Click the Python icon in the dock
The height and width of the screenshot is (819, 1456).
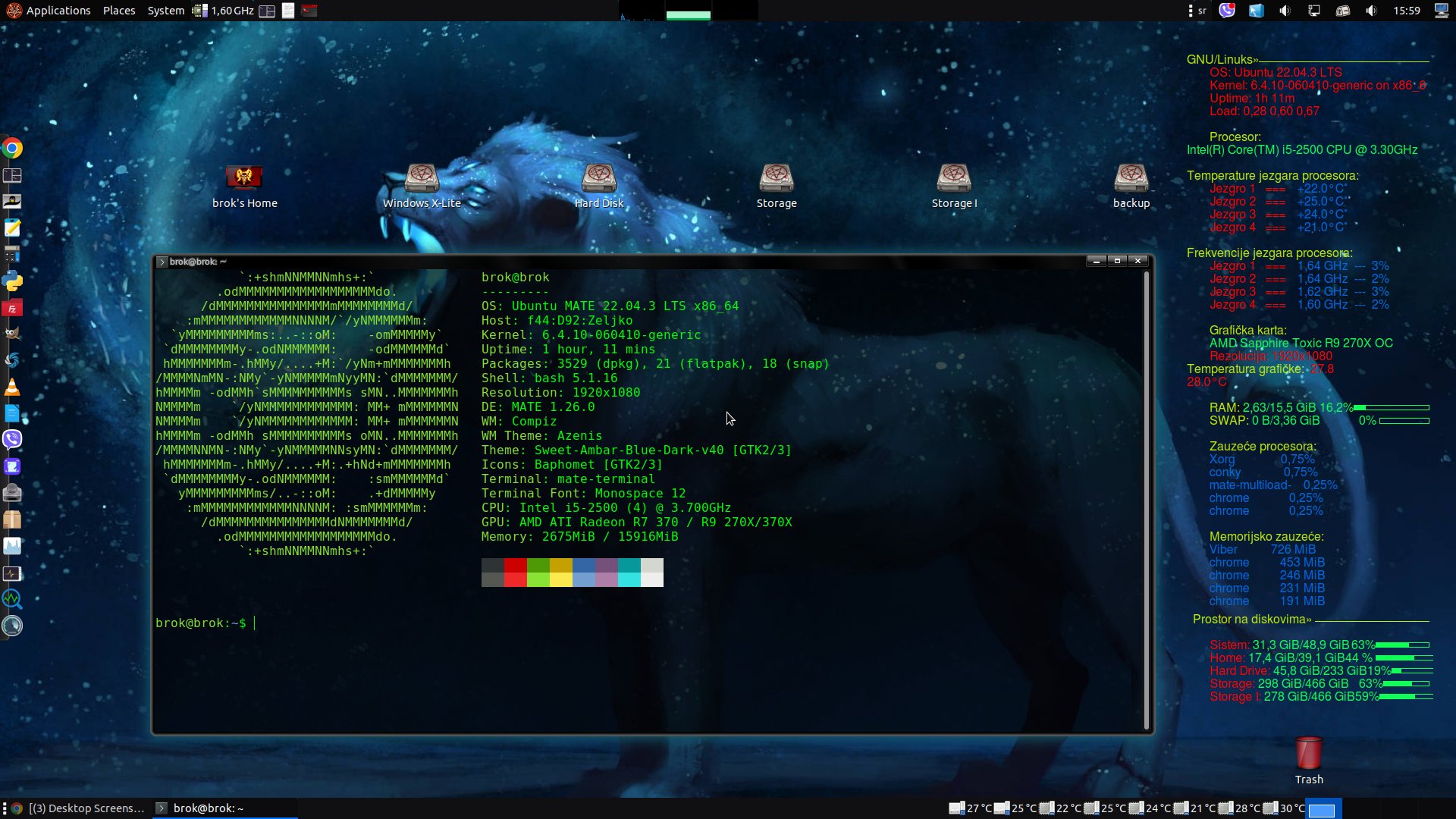(x=12, y=281)
